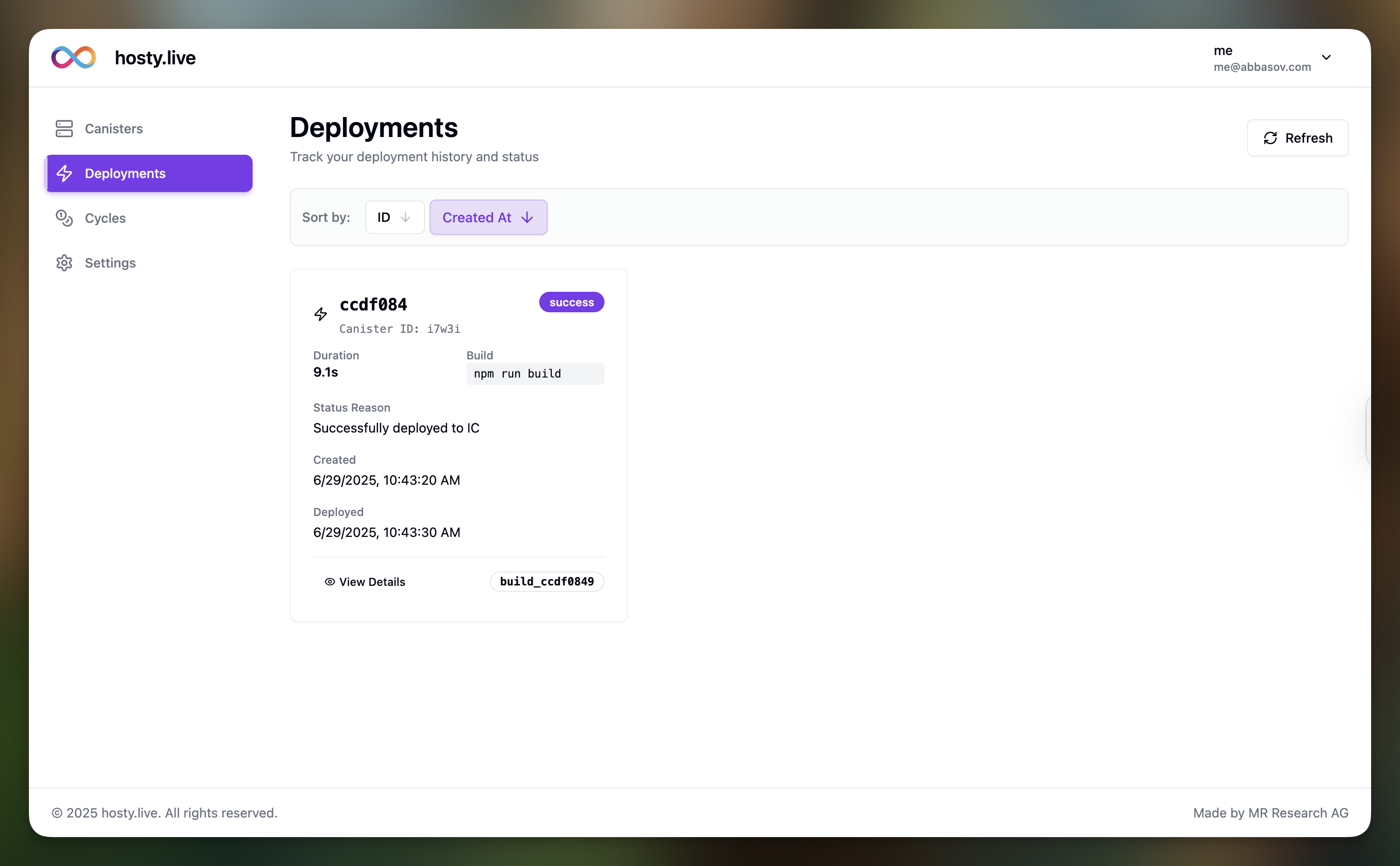1400x866 pixels.
Task: Go to the Settings section
Action: [x=110, y=263]
